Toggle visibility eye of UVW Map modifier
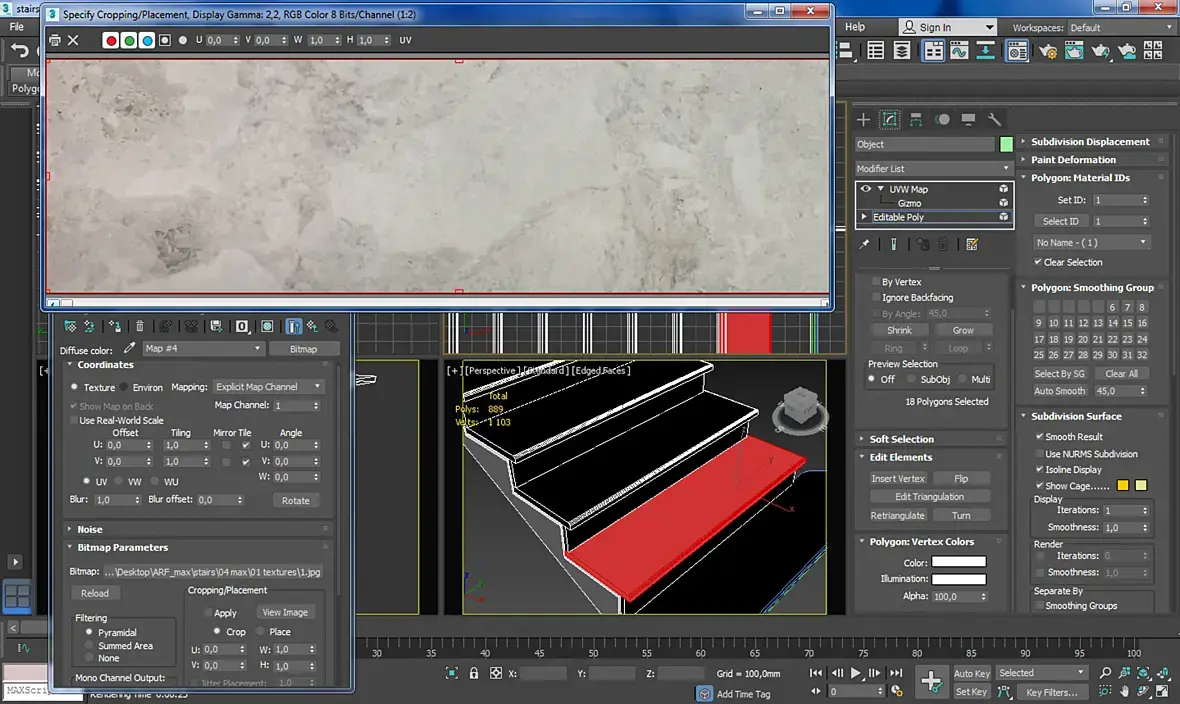 click(x=866, y=189)
